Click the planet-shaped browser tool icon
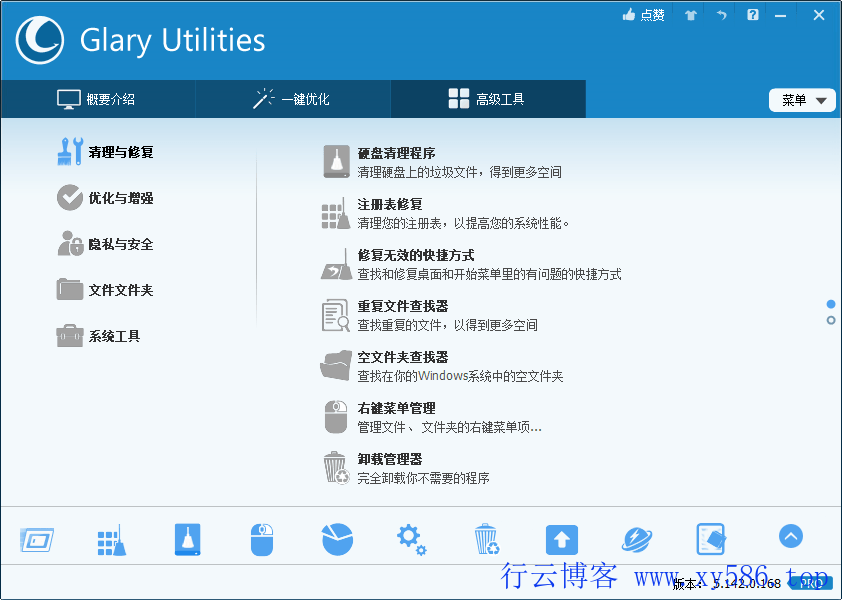This screenshot has height=600, width=842. coord(636,537)
